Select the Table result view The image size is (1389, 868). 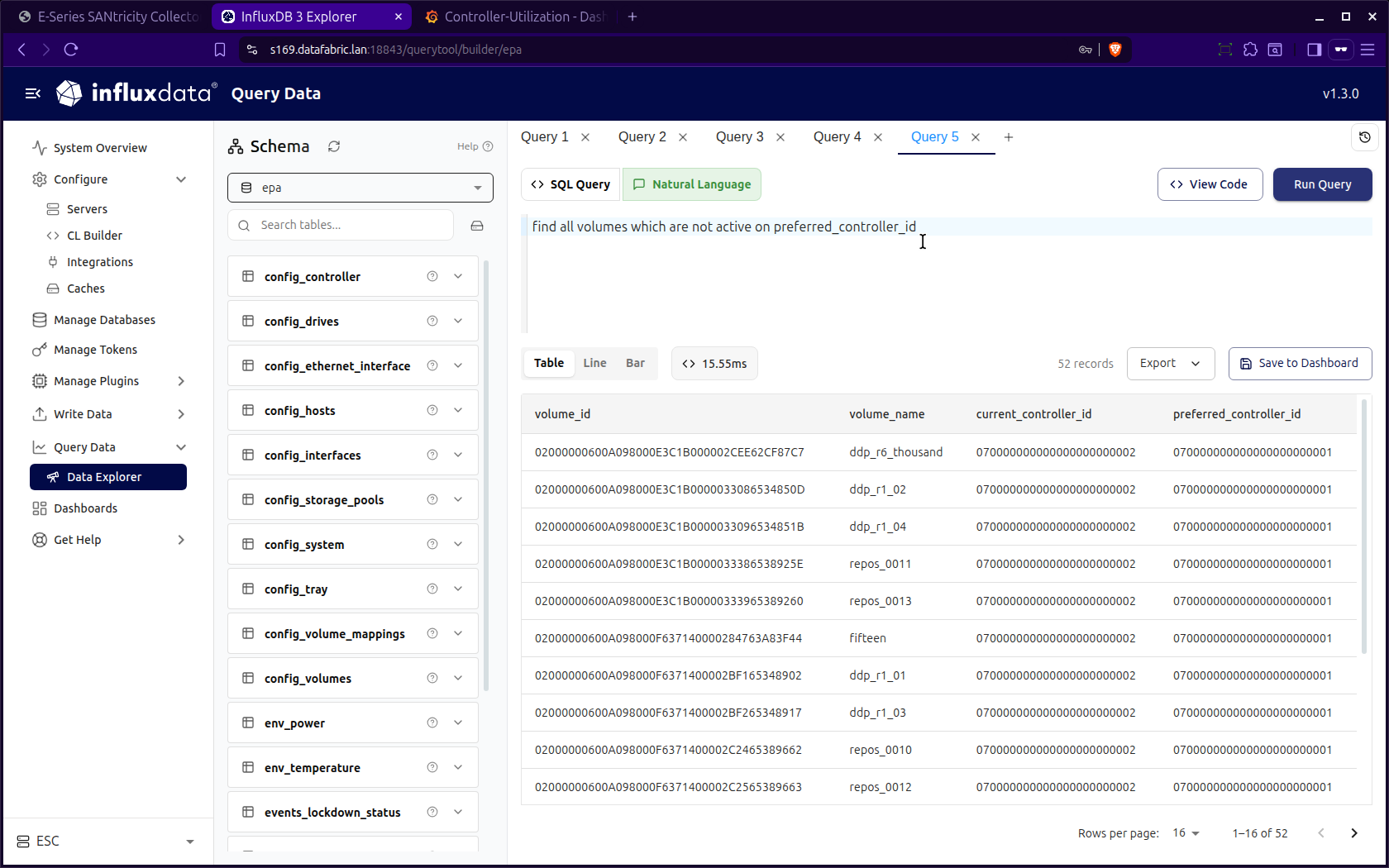(x=549, y=363)
